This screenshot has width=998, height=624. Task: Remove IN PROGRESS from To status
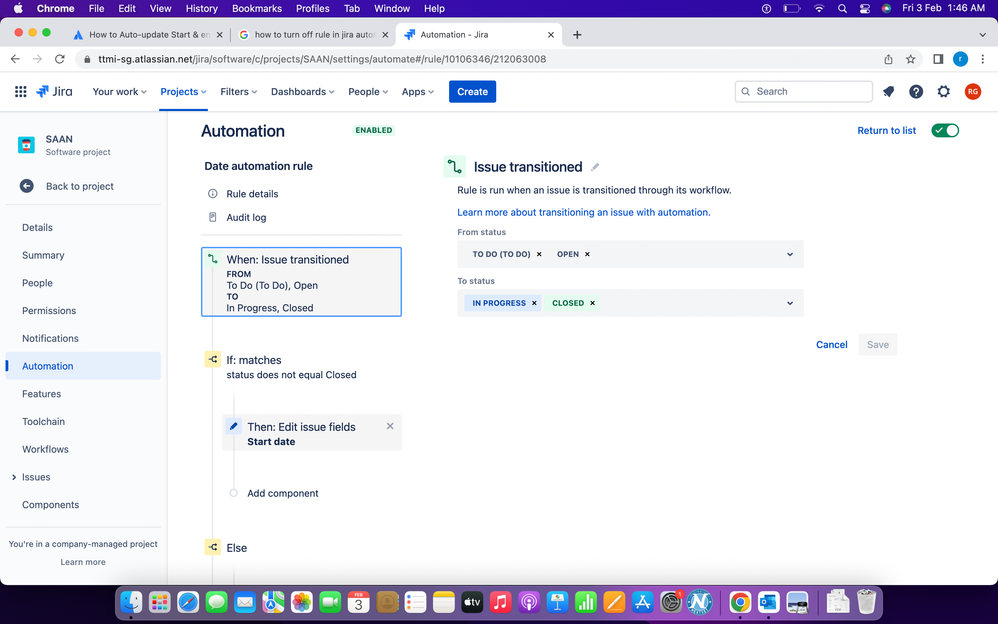coord(534,303)
